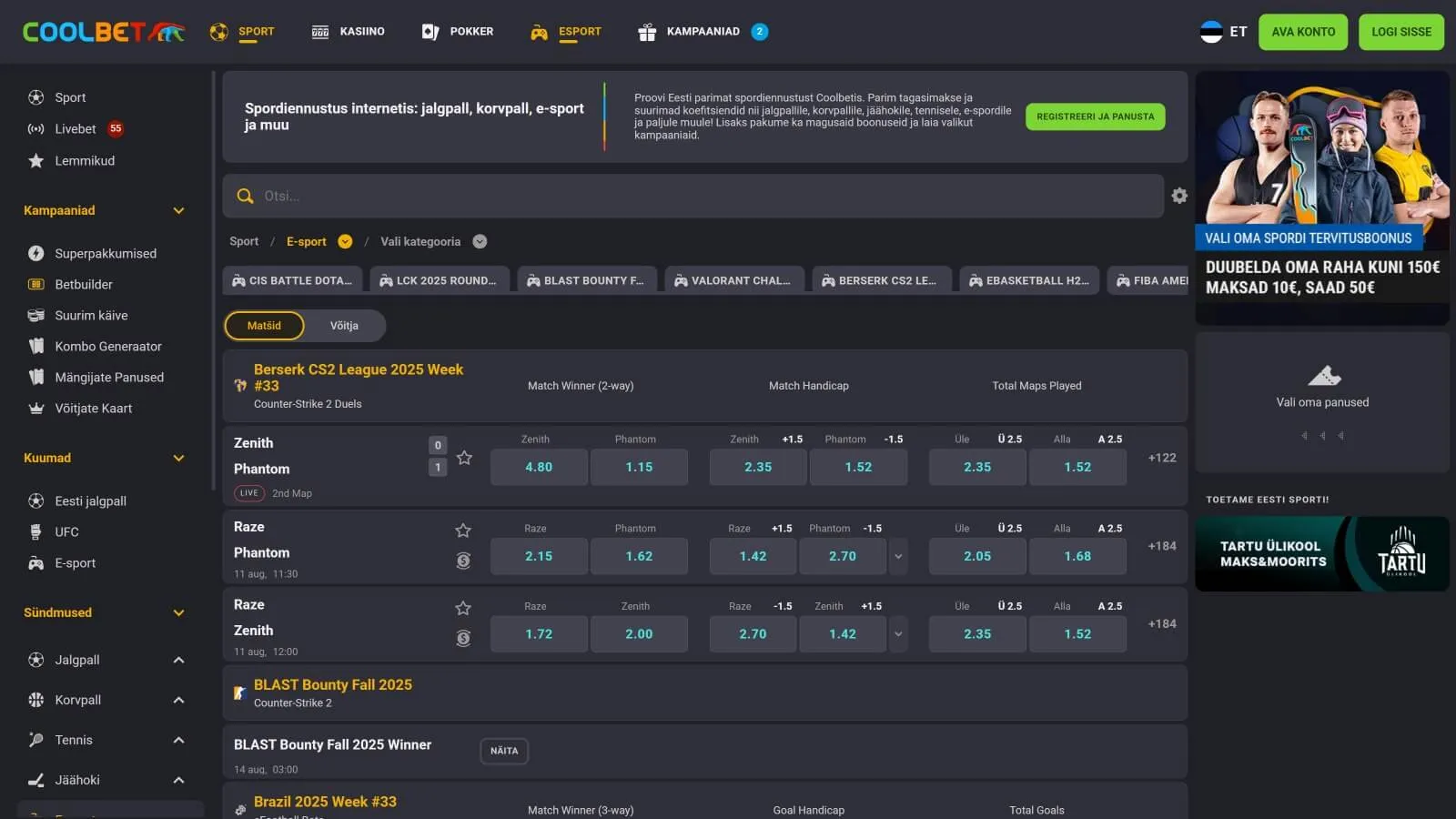The image size is (1456, 819).
Task: Open Suurim käive in the sidebar
Action: click(x=77, y=315)
